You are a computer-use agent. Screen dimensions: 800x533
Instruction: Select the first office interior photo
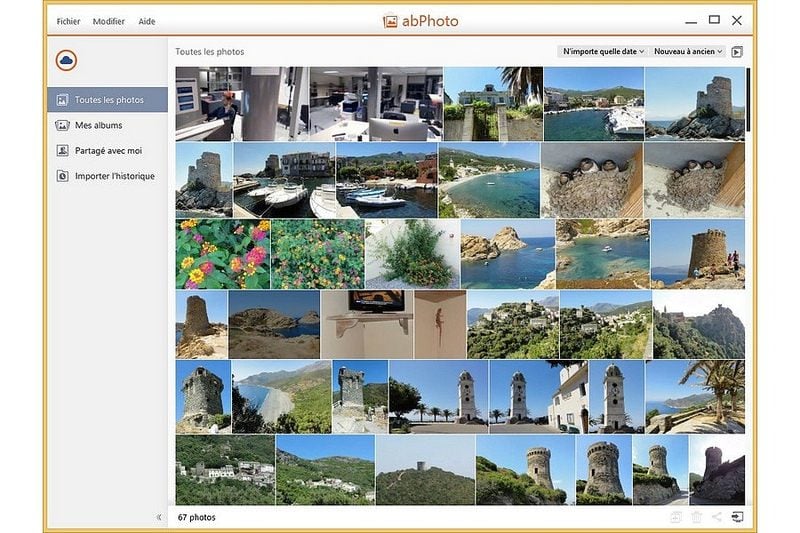(241, 103)
